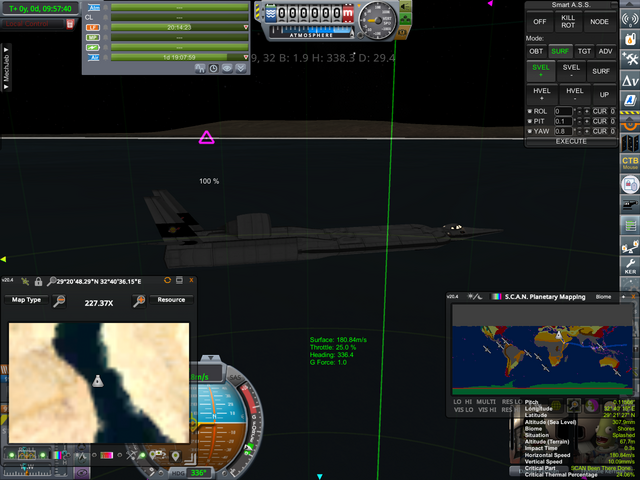Open the RemoteTech antenna toolbar icon

tap(630, 19)
